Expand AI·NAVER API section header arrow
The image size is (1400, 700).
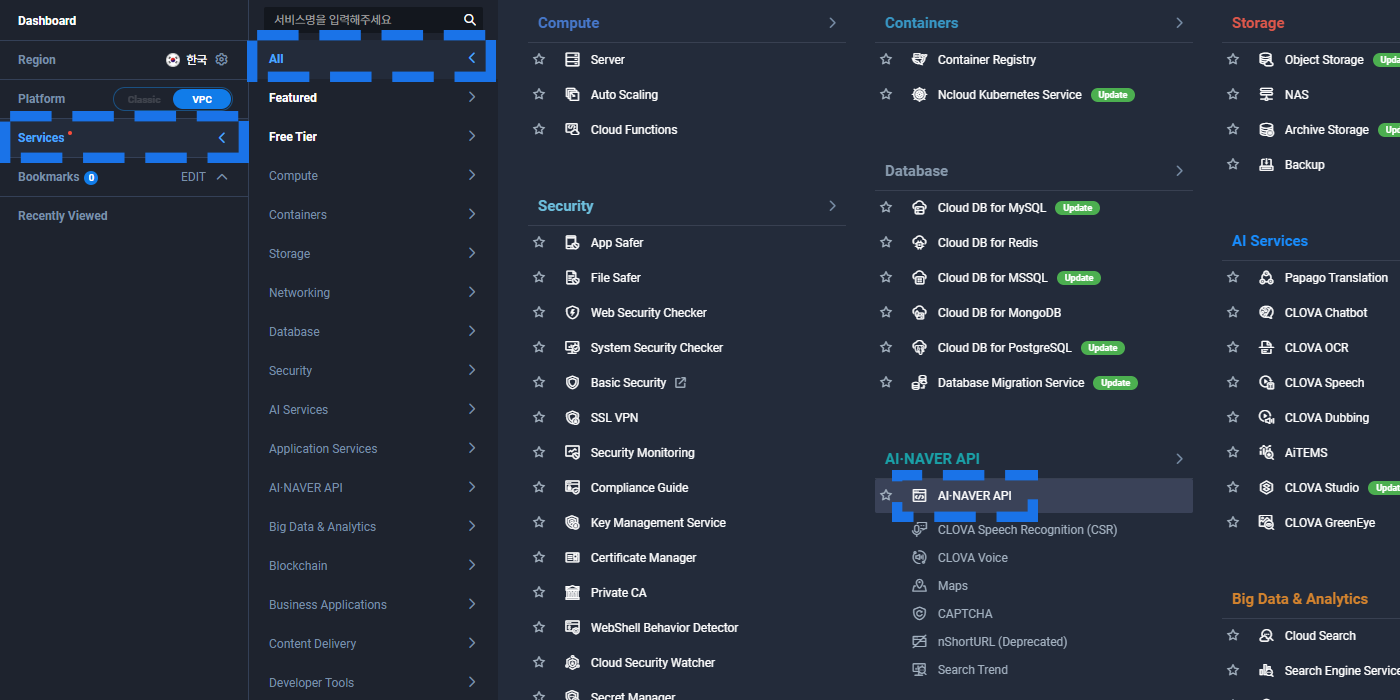pos(1179,459)
